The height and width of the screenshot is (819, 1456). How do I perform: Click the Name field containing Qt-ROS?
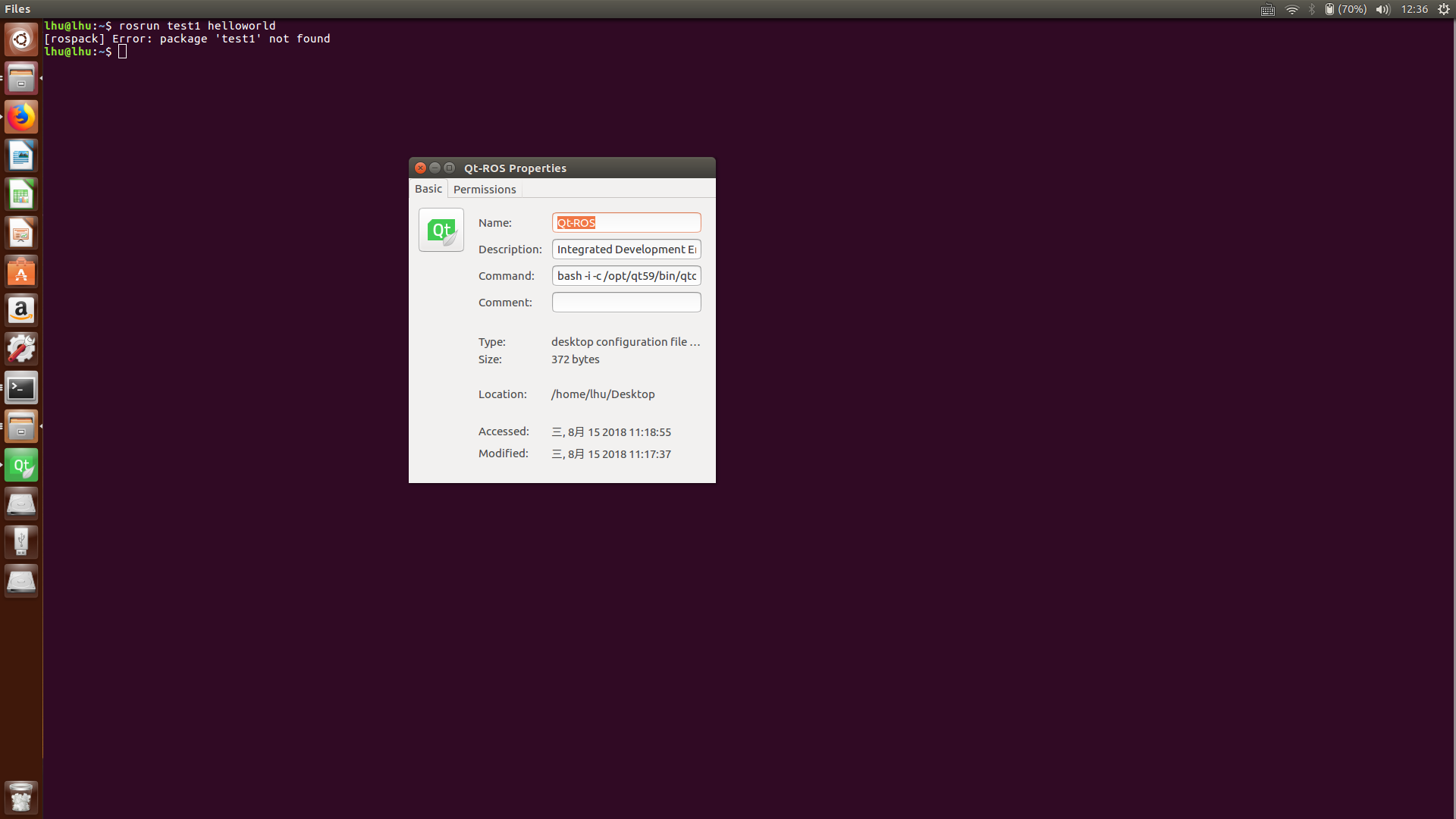pyautogui.click(x=626, y=223)
